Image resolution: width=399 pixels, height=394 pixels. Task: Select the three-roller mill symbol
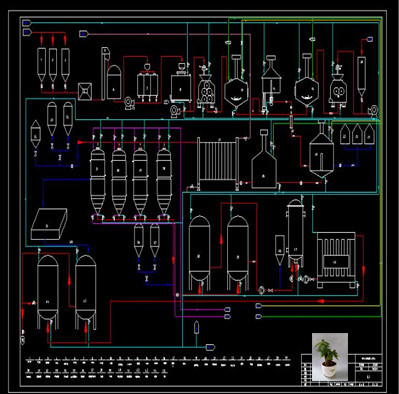pyautogui.click(x=206, y=89)
